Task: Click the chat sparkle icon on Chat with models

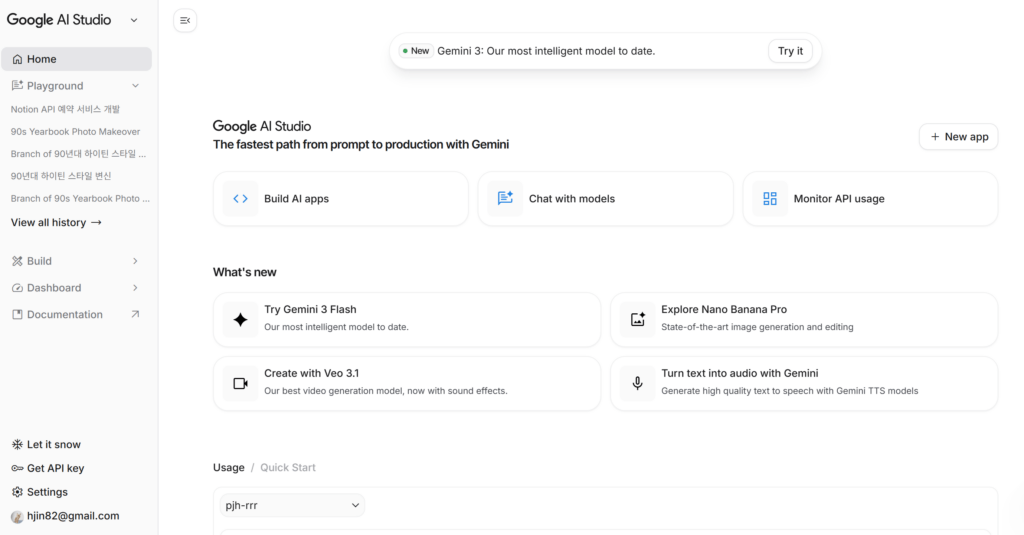Action: [x=505, y=199]
